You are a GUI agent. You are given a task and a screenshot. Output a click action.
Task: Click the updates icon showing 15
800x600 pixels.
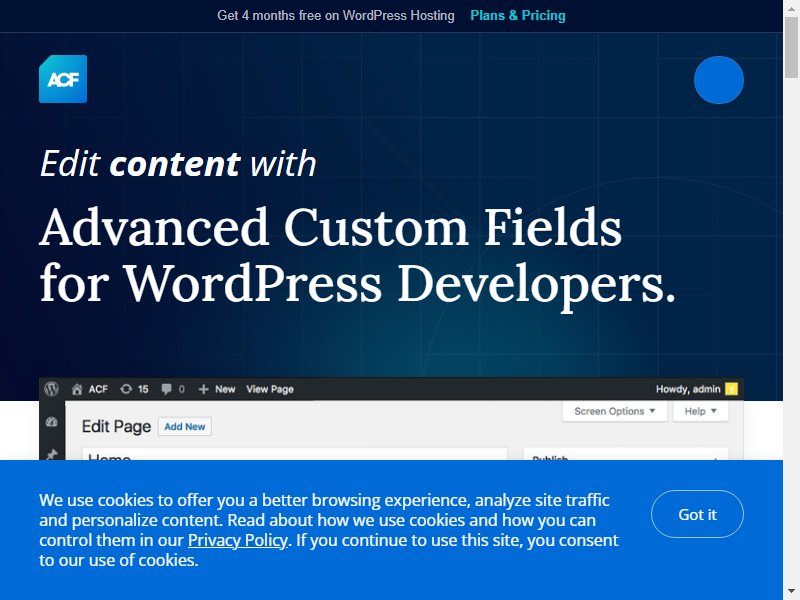[126, 389]
